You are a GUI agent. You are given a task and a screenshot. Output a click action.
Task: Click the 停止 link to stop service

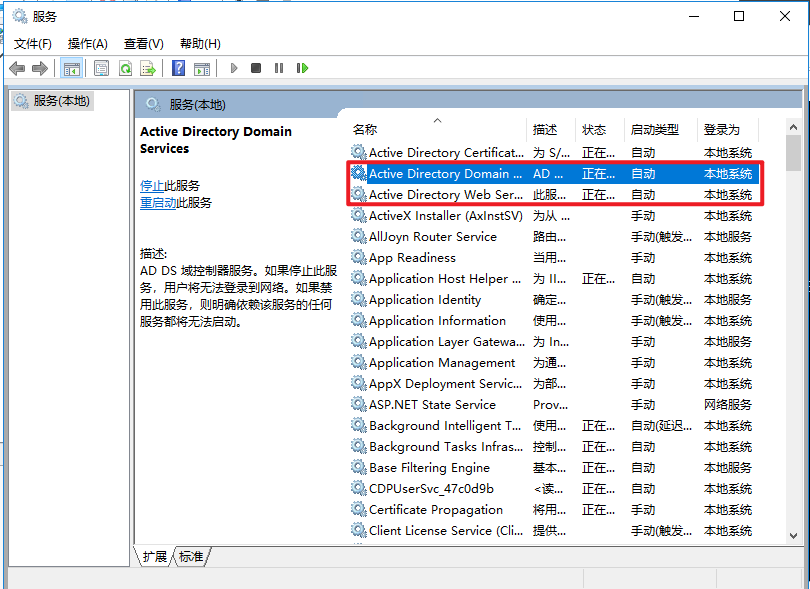coord(152,185)
